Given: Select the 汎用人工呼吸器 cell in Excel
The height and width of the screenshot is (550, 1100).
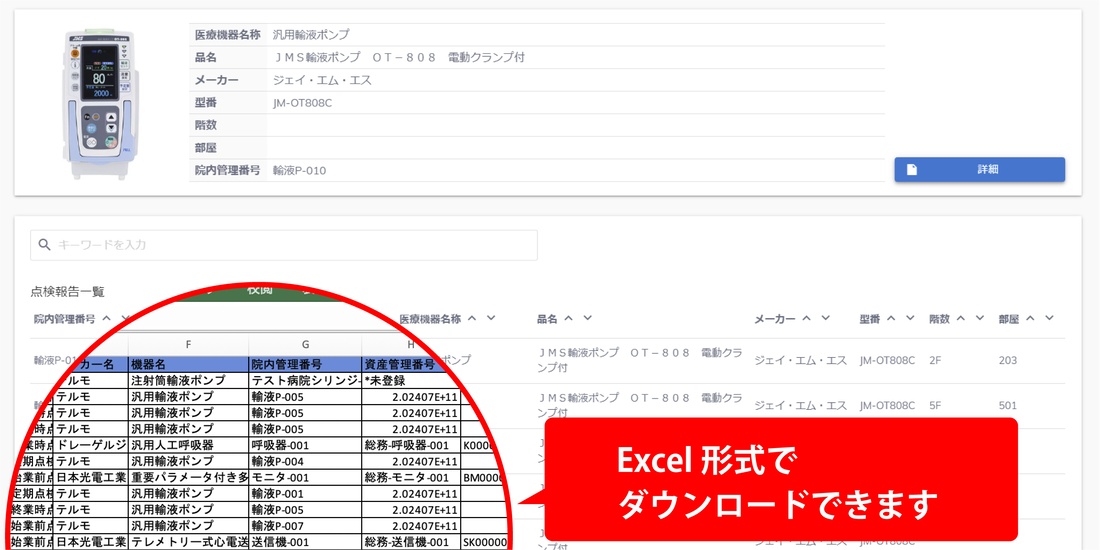Looking at the screenshot, I should (188, 445).
